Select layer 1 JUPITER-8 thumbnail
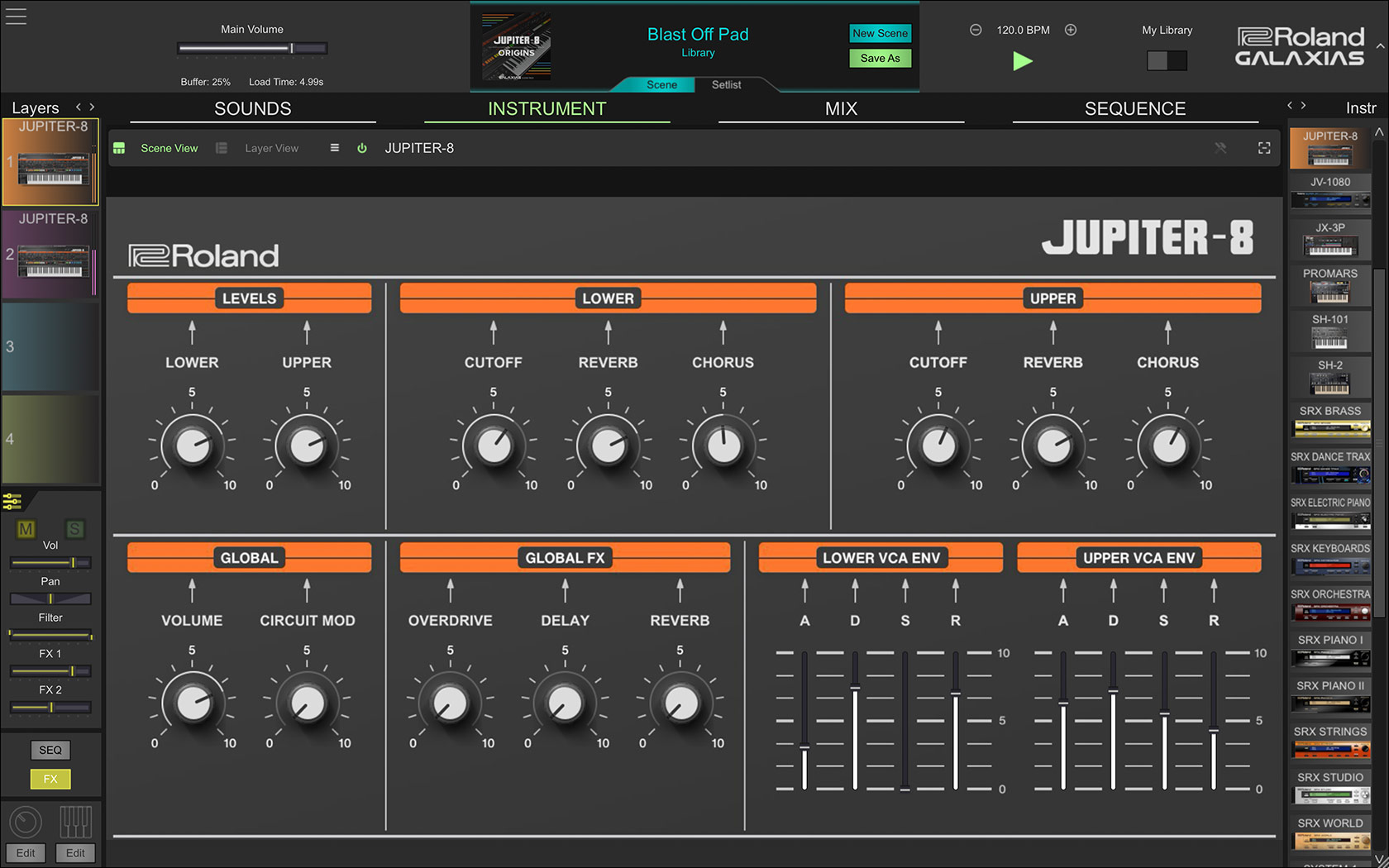 (50, 162)
